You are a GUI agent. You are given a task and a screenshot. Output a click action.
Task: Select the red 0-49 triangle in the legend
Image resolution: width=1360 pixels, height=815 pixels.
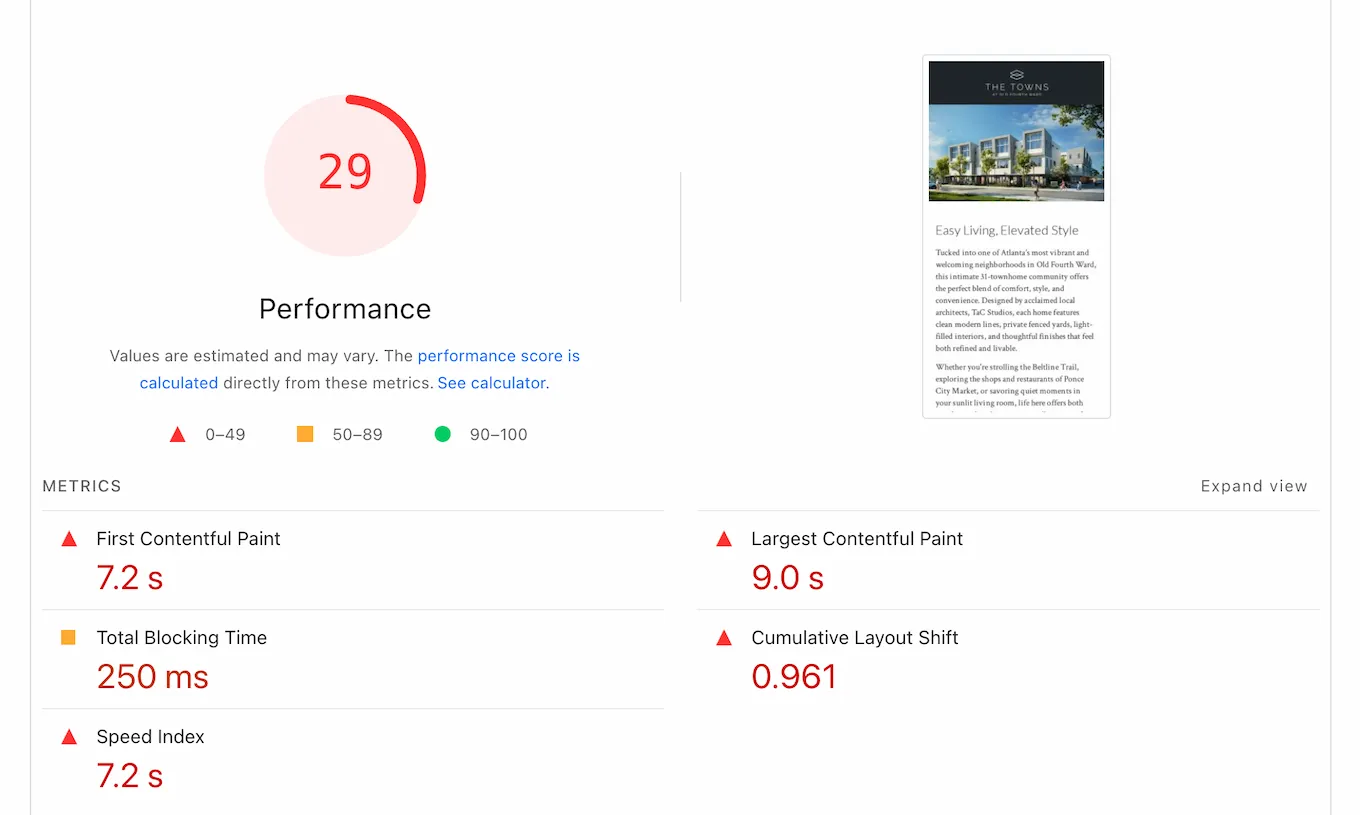point(177,434)
